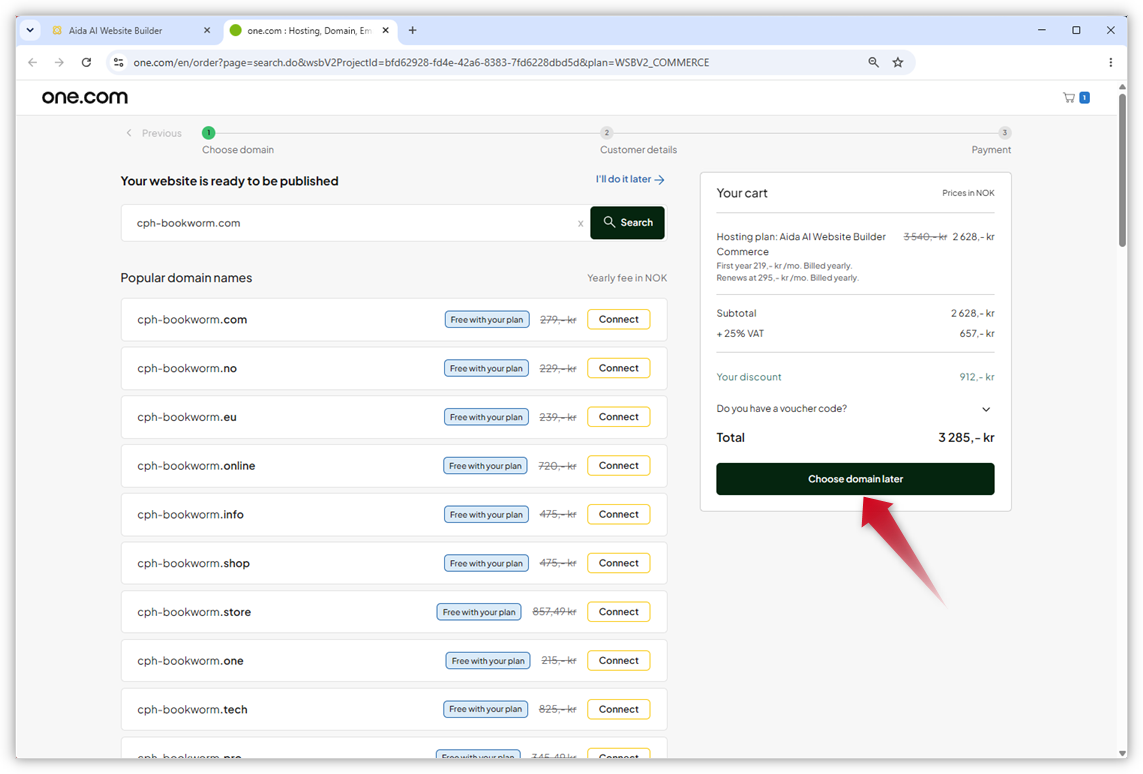Bookmark this page with the star icon
Viewport: 1143px width, 774px height.
coord(898,63)
